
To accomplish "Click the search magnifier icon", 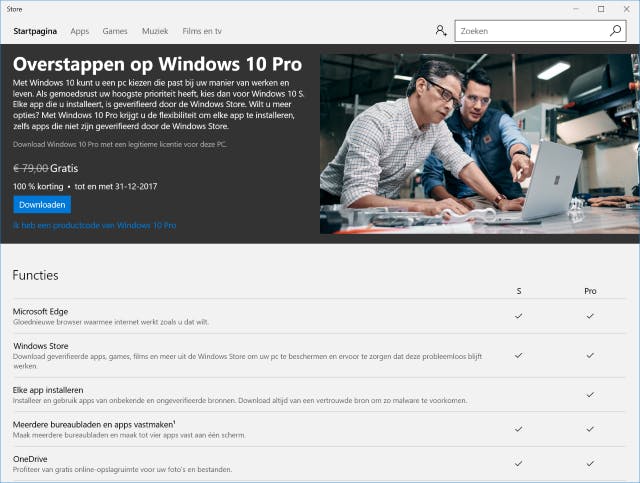I will click(x=615, y=31).
